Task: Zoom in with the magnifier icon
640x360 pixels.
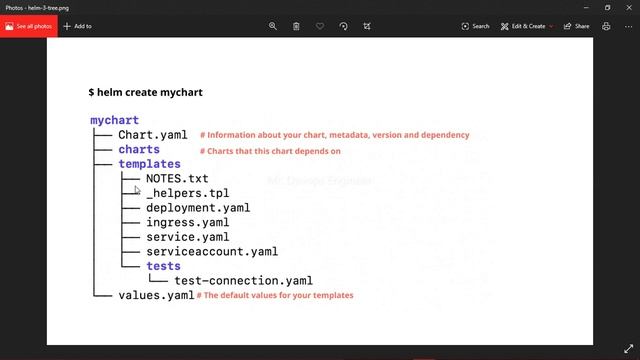Action: (273, 26)
